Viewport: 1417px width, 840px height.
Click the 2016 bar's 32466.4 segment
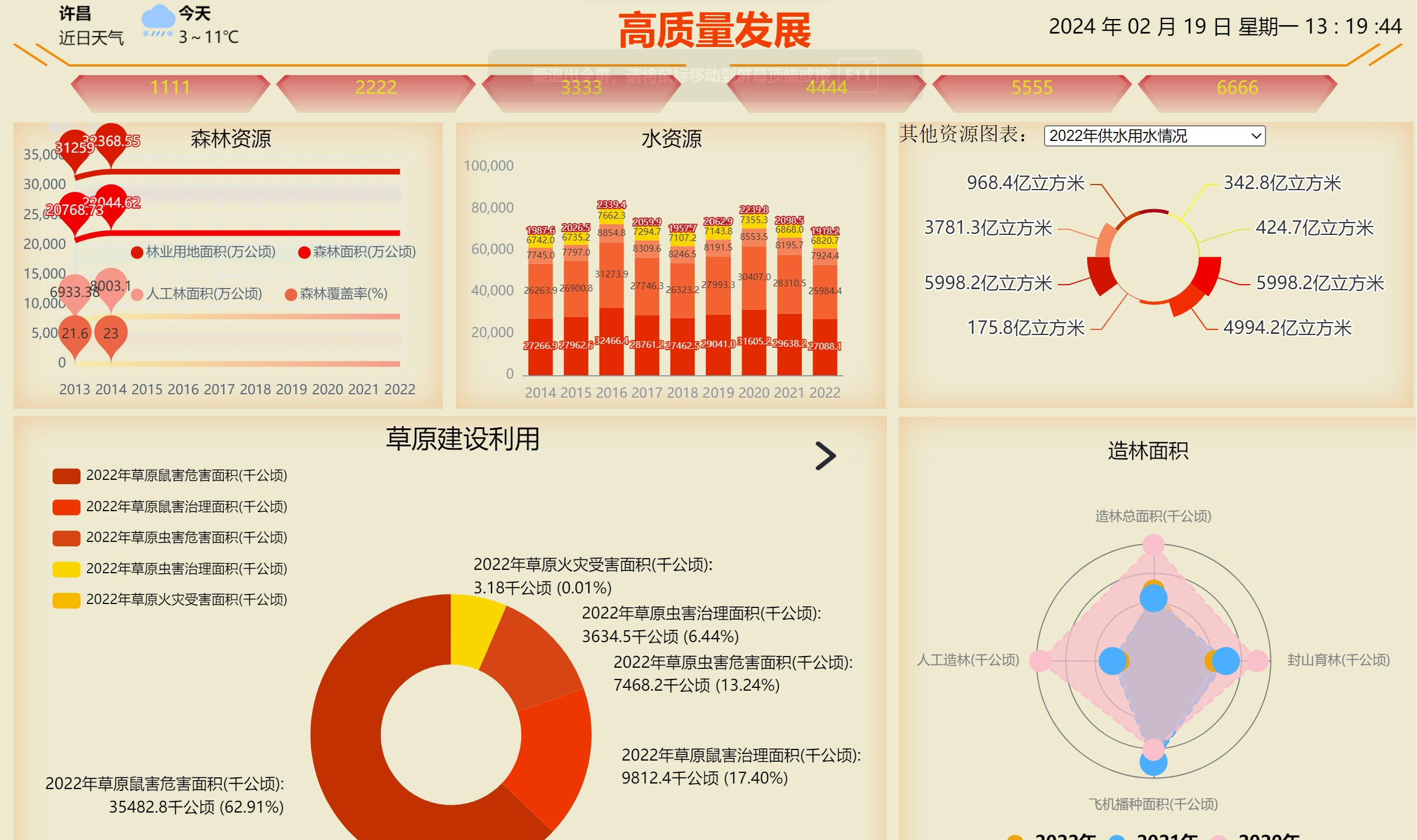pyautogui.click(x=612, y=342)
